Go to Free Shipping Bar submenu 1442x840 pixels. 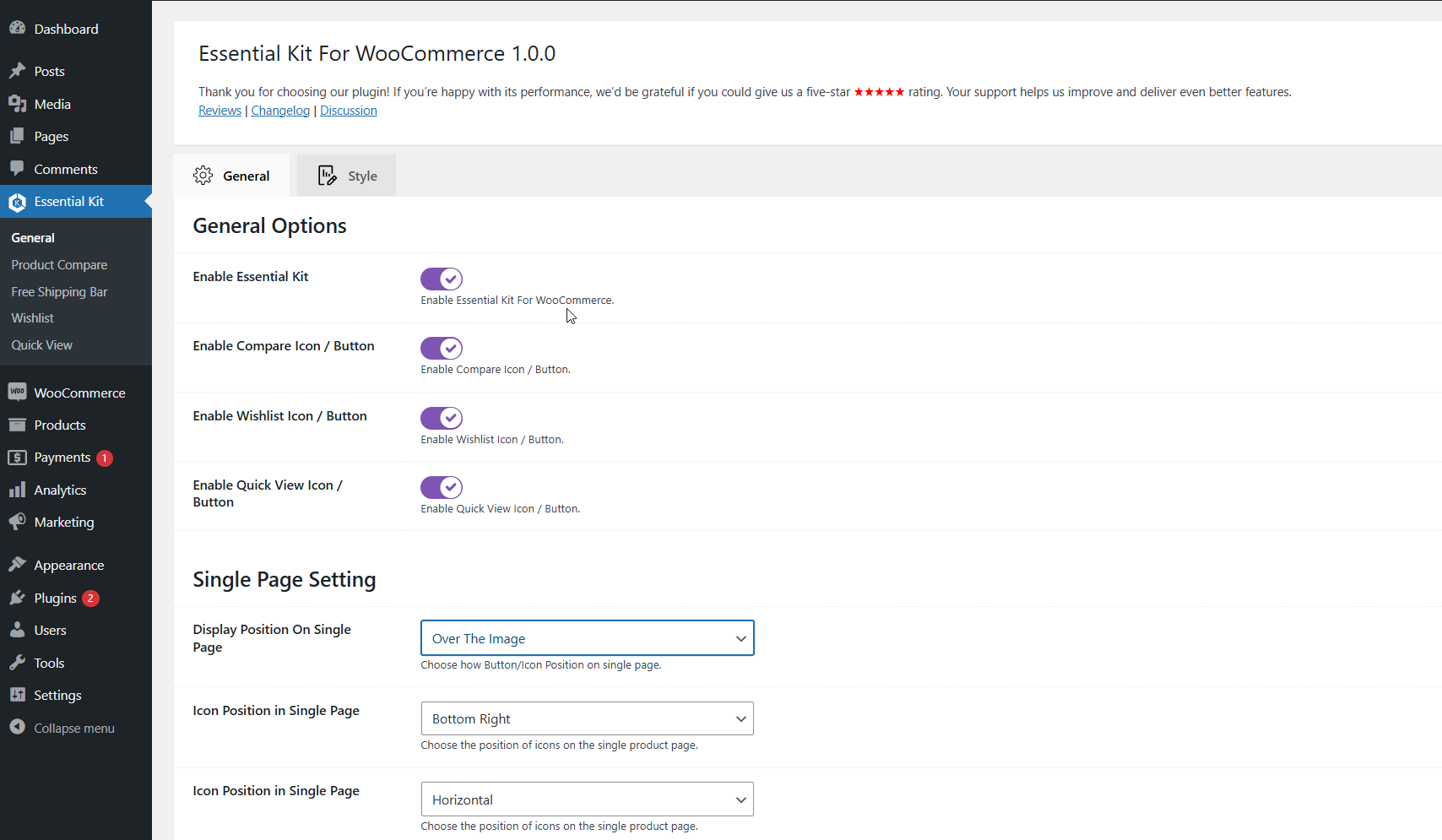59,292
